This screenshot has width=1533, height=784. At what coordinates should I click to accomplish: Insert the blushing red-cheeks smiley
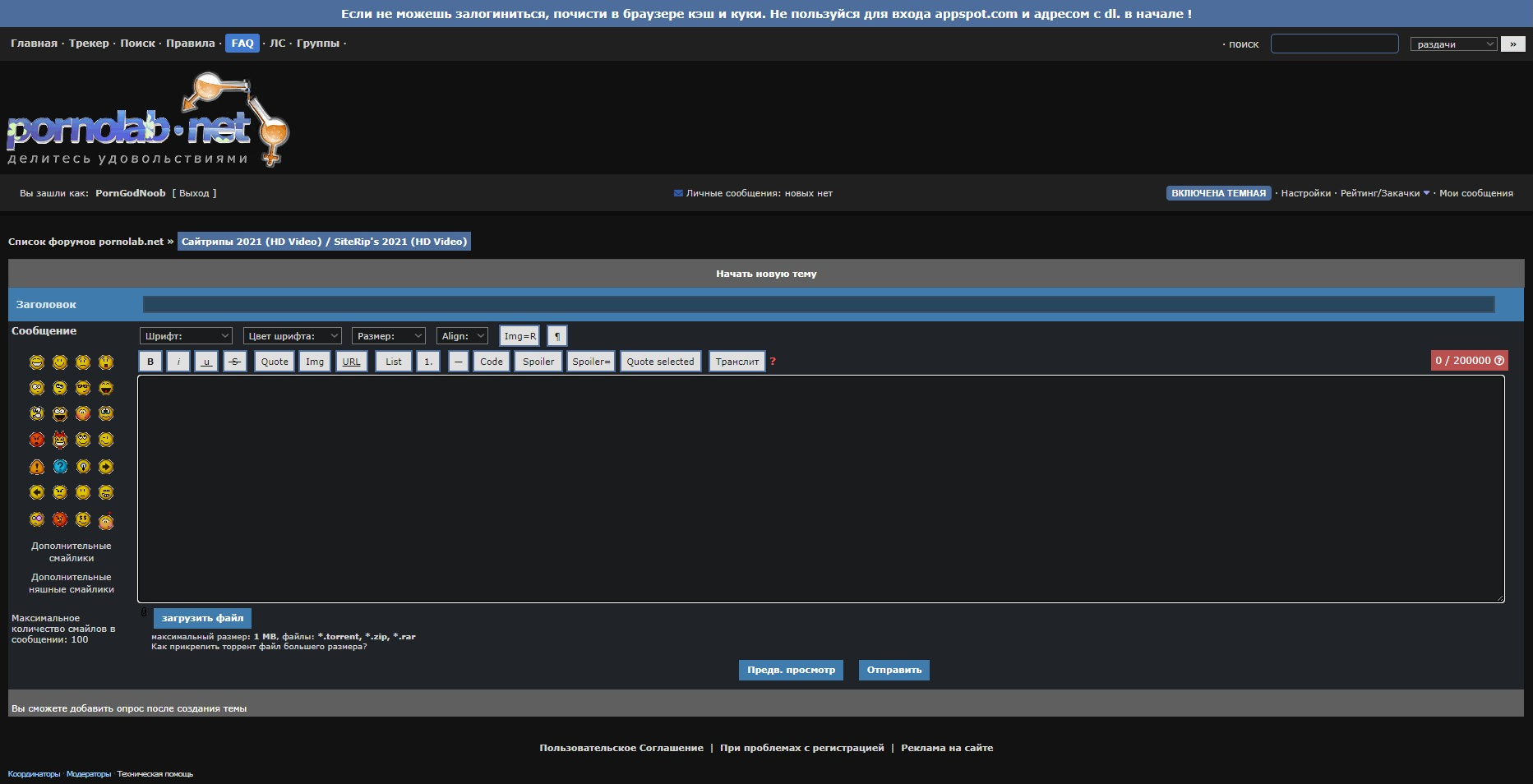click(x=83, y=413)
